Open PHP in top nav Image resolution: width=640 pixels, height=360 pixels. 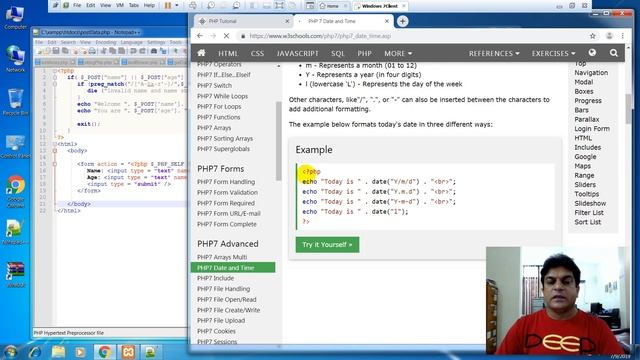click(364, 53)
